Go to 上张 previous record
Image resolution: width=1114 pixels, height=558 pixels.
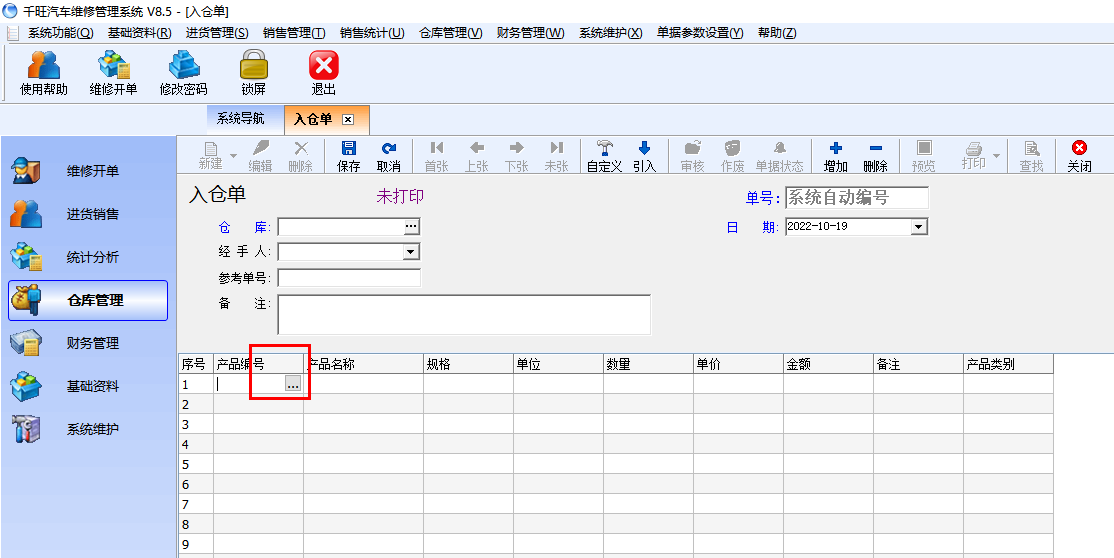[x=477, y=156]
